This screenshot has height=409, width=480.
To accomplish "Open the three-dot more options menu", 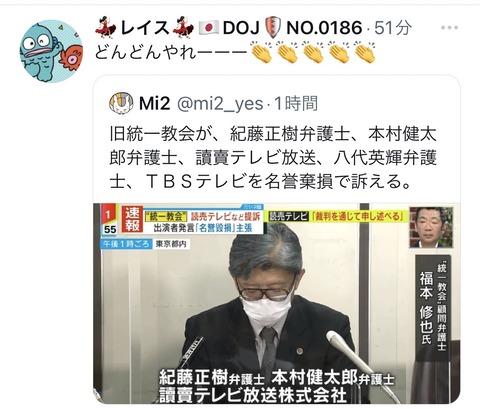I will pyautogui.click(x=449, y=28).
